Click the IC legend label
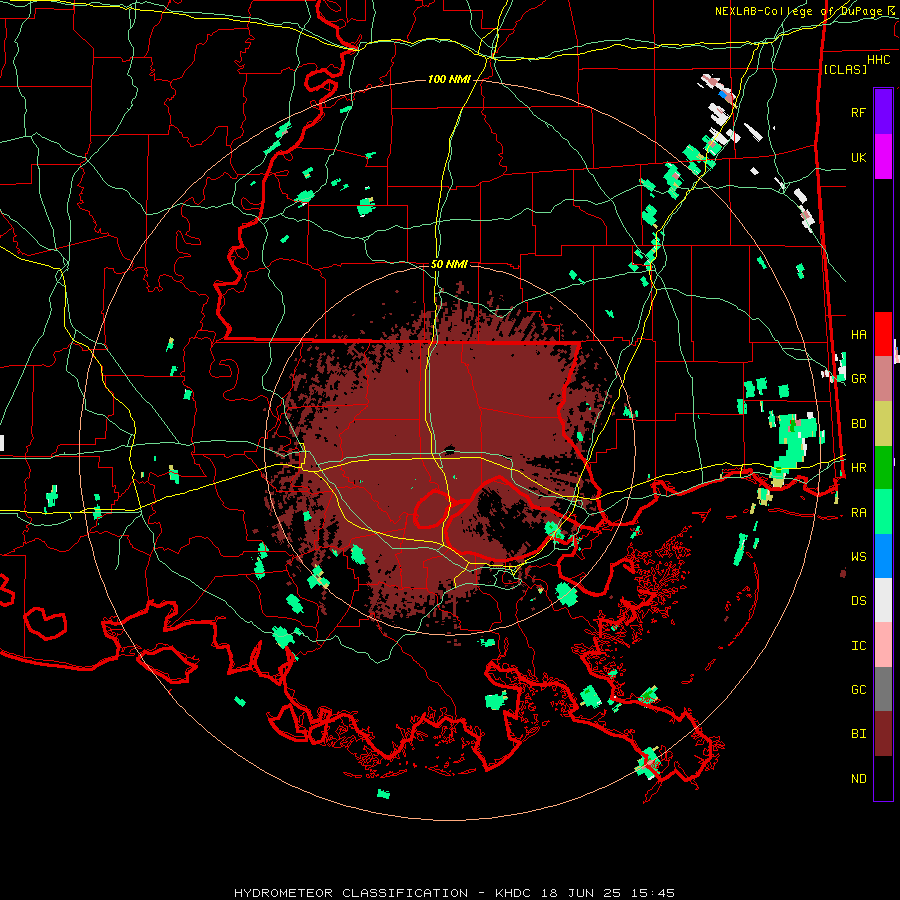 pos(859,646)
